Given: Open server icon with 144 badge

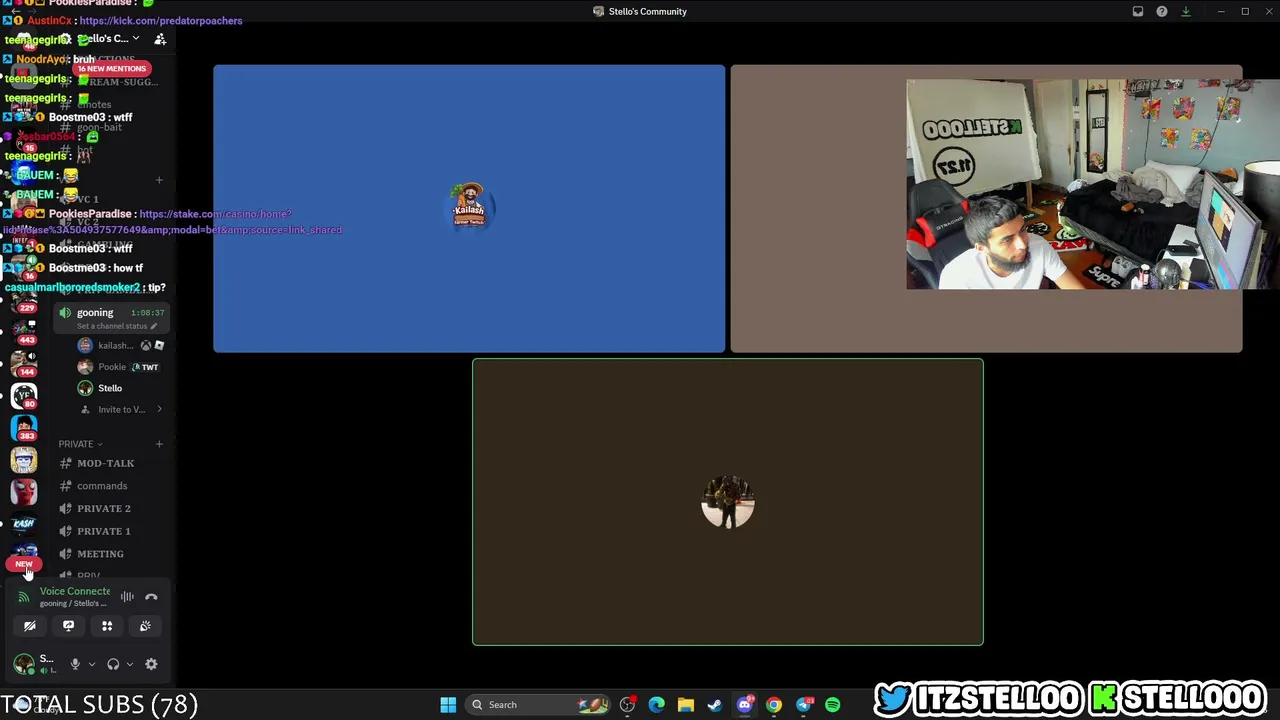Looking at the screenshot, I should (24, 362).
